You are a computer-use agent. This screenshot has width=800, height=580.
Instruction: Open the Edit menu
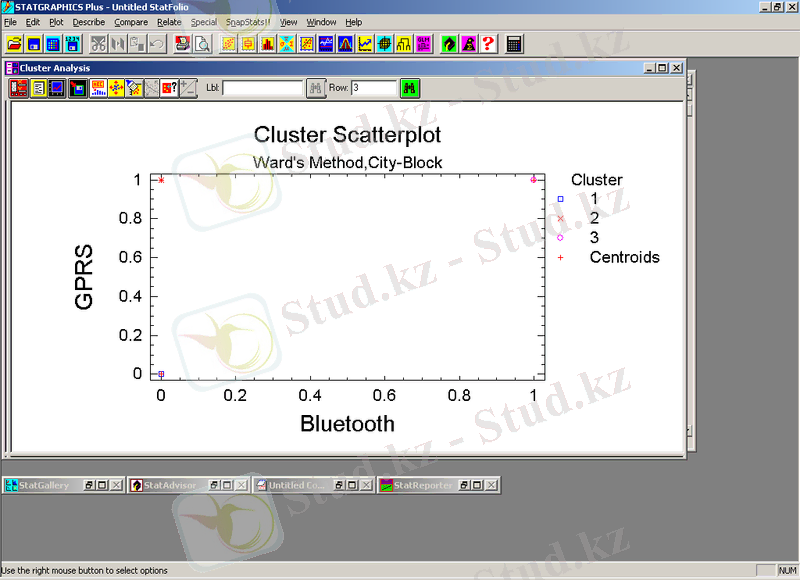[33, 22]
